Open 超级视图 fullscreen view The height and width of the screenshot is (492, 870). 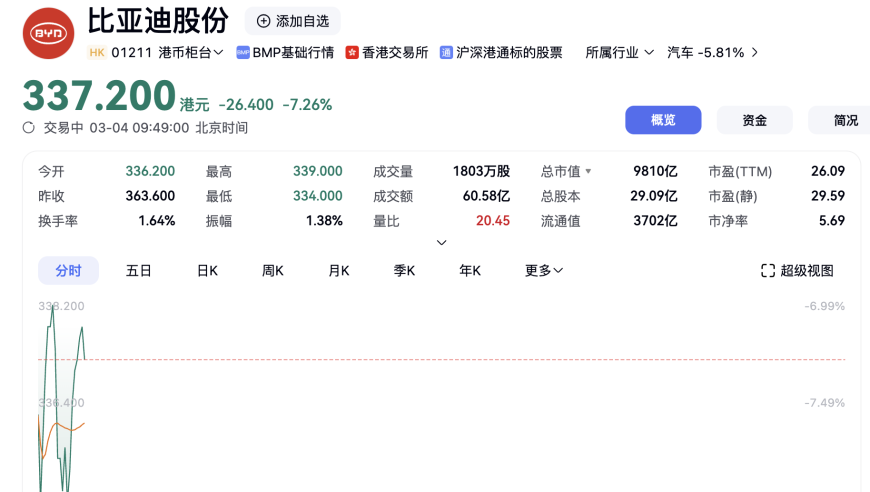coord(797,271)
